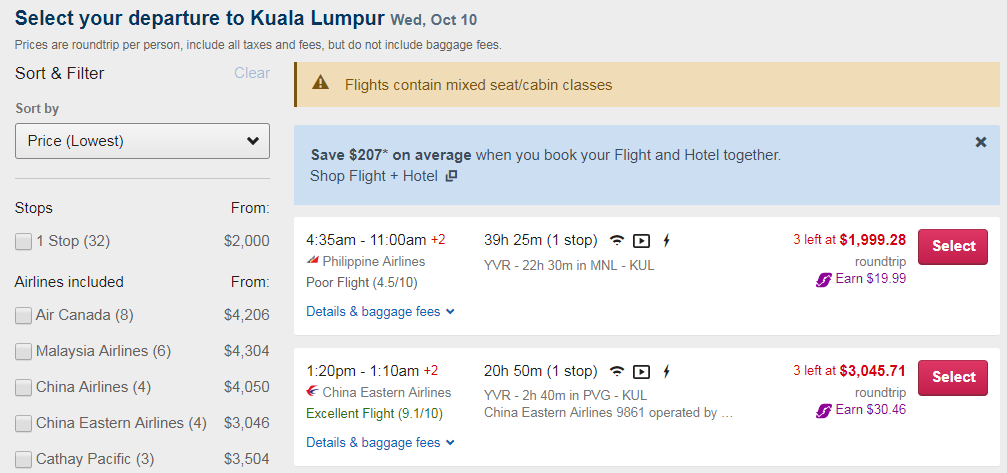The height and width of the screenshot is (473, 1007).
Task: Check the 1 Stop filter checkbox
Action: [23, 242]
